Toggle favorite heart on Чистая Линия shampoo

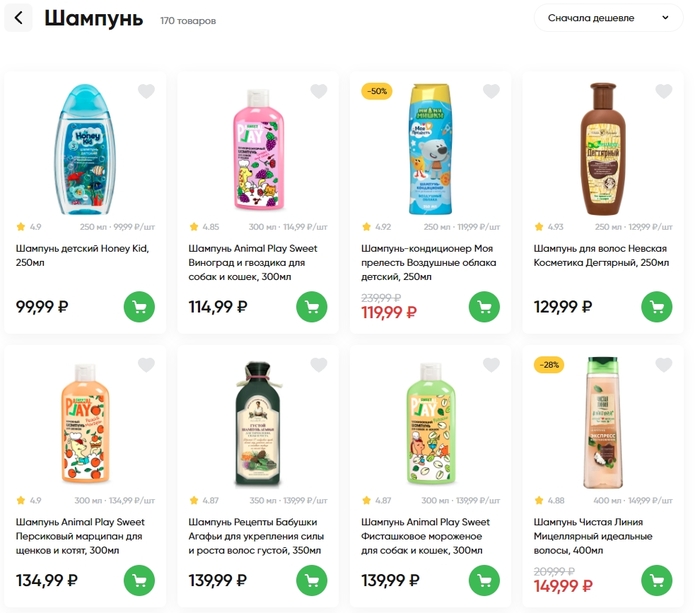point(664,365)
